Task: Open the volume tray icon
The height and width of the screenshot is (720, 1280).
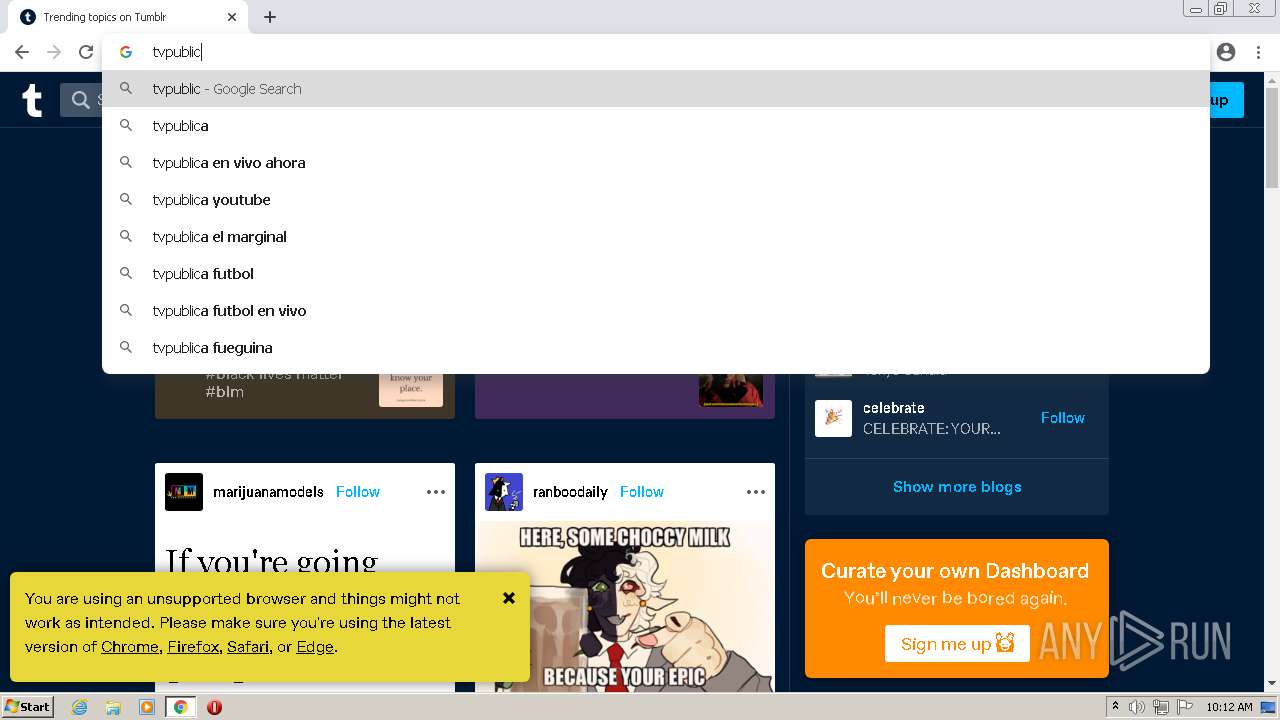Action: point(1136,707)
